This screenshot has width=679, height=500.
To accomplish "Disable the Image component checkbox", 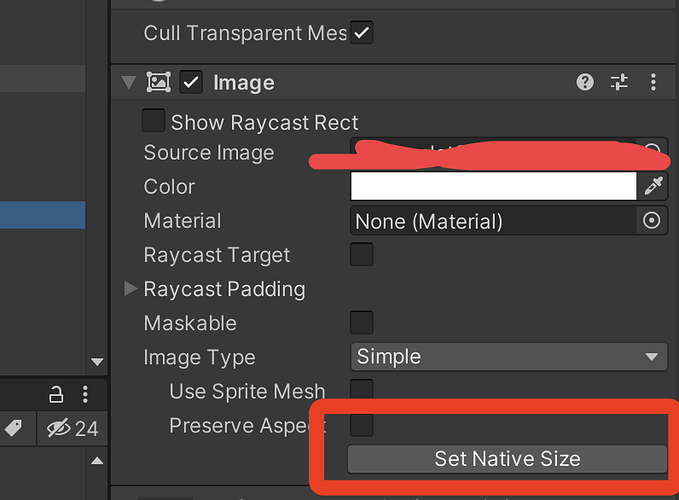I will [x=192, y=83].
